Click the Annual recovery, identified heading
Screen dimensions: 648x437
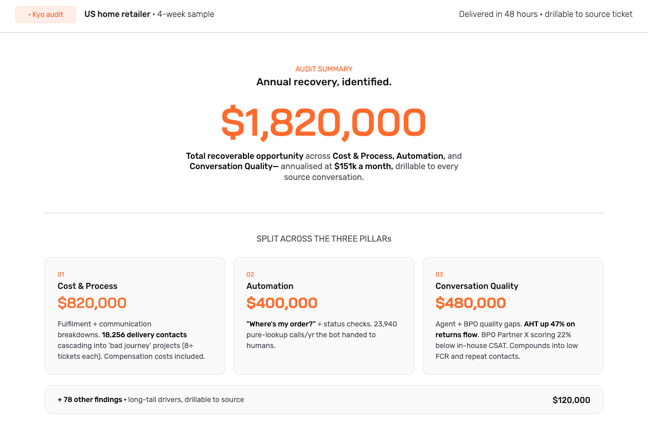[324, 82]
